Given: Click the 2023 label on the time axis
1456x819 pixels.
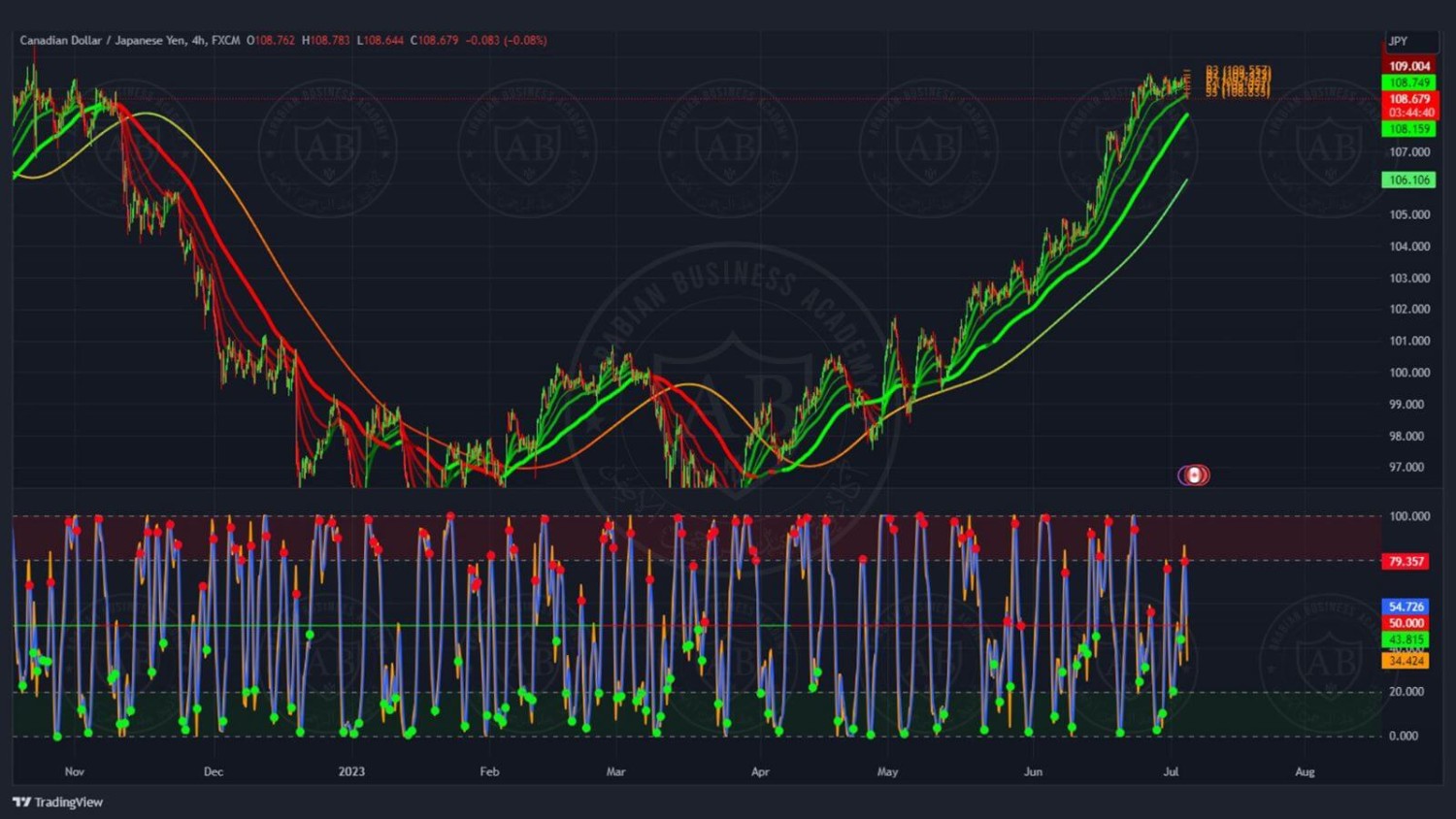Looking at the screenshot, I should point(351,771).
